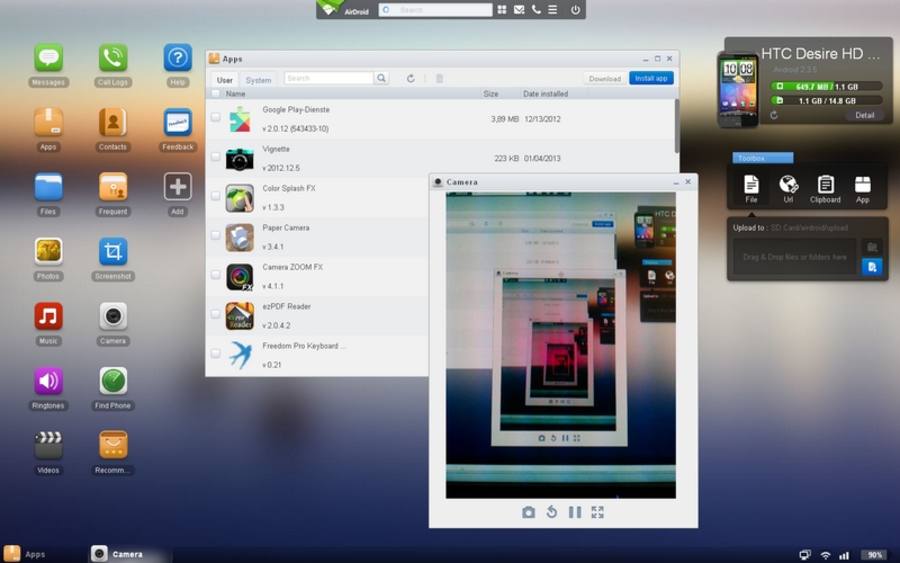The image size is (900, 563).
Task: Toggle the select-all checkbox beside Name
Action: [215, 94]
